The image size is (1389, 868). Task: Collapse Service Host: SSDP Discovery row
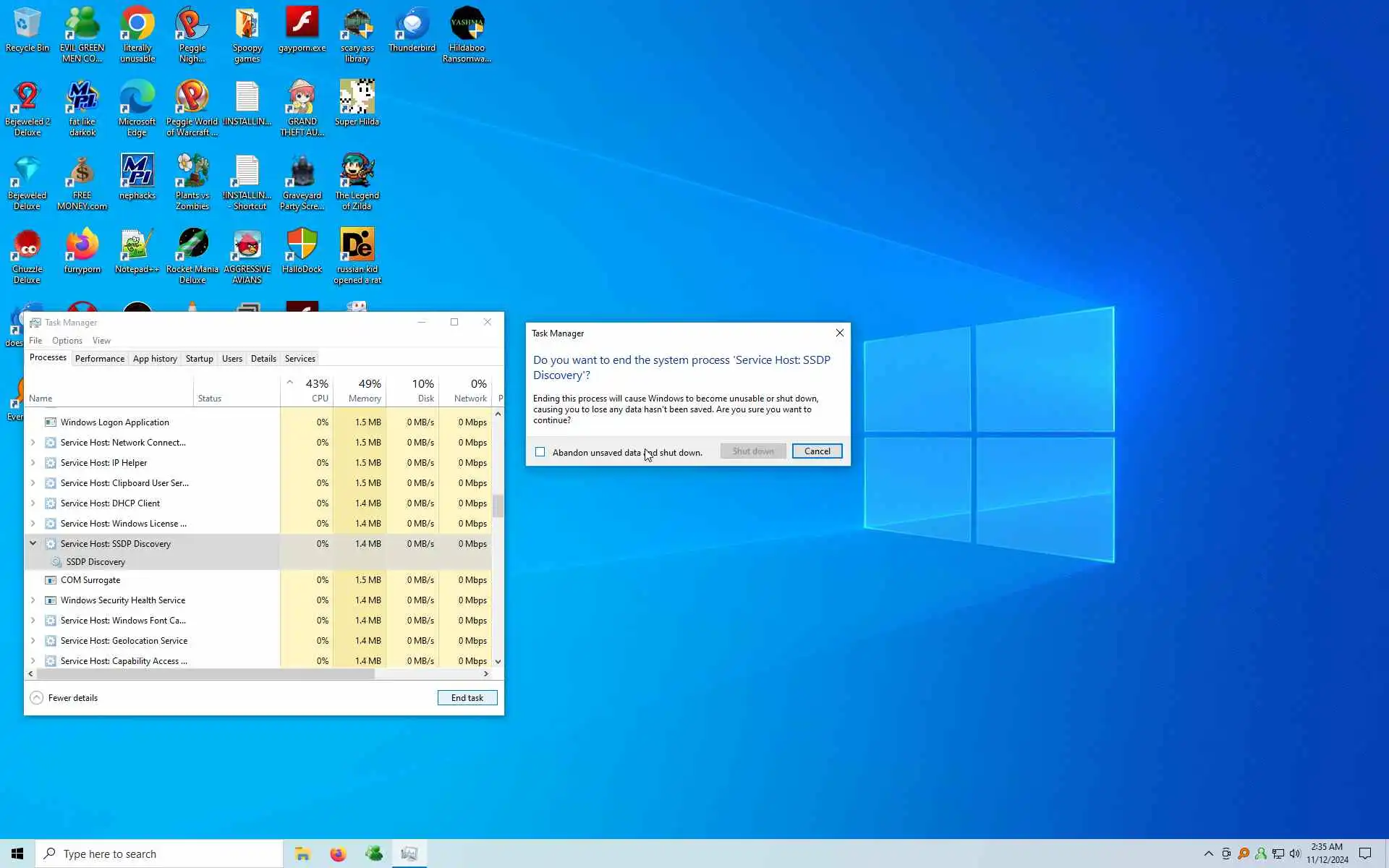coord(33,543)
